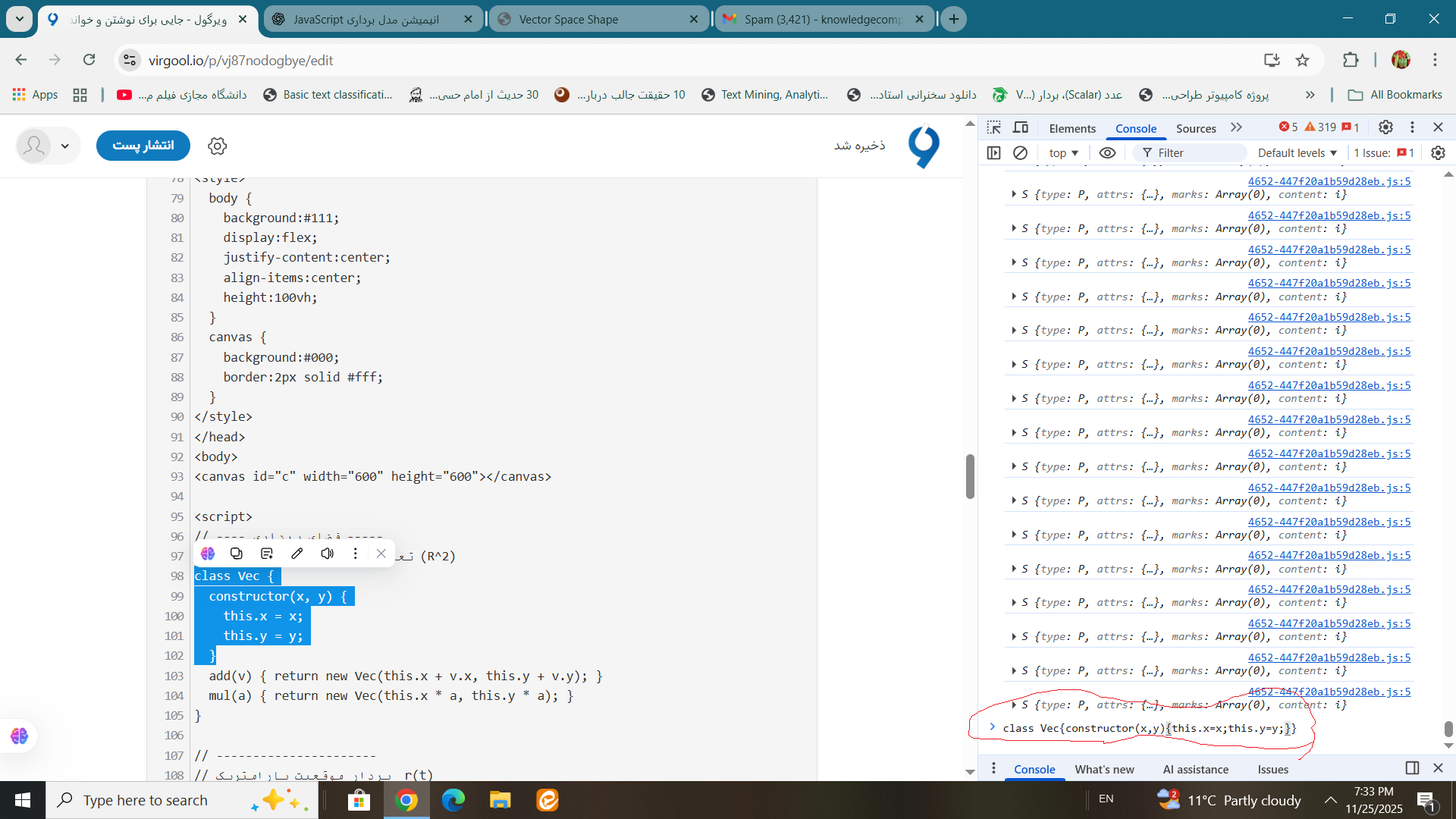Click the speaker read-aloud icon in the popup
This screenshot has width=1456, height=819.
[327, 554]
